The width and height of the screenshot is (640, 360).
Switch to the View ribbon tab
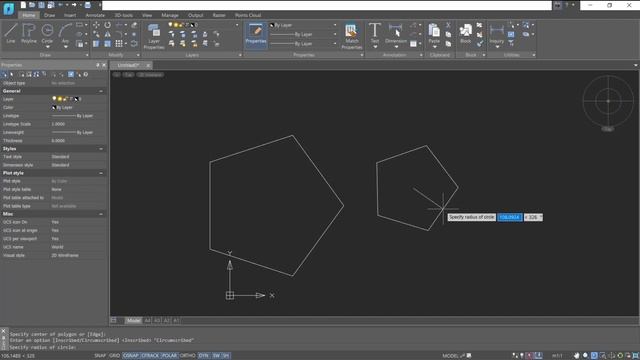147,15
